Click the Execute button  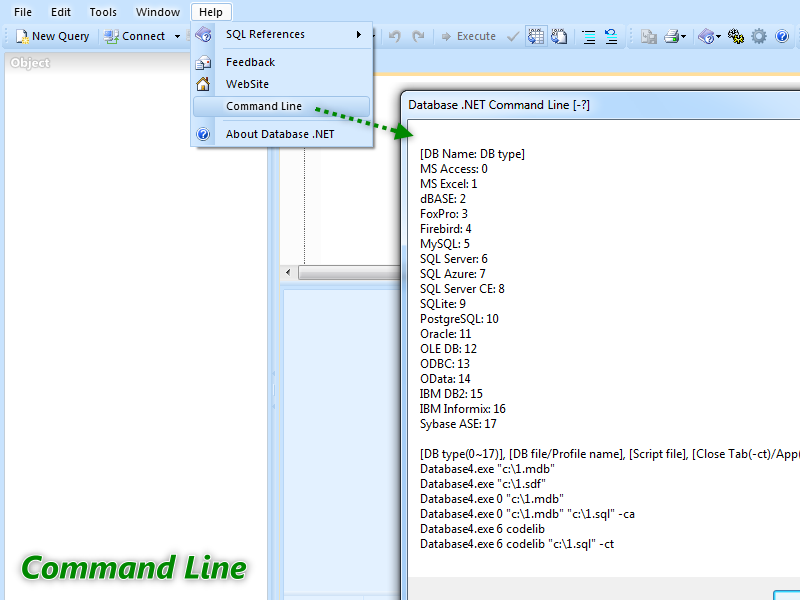click(468, 36)
